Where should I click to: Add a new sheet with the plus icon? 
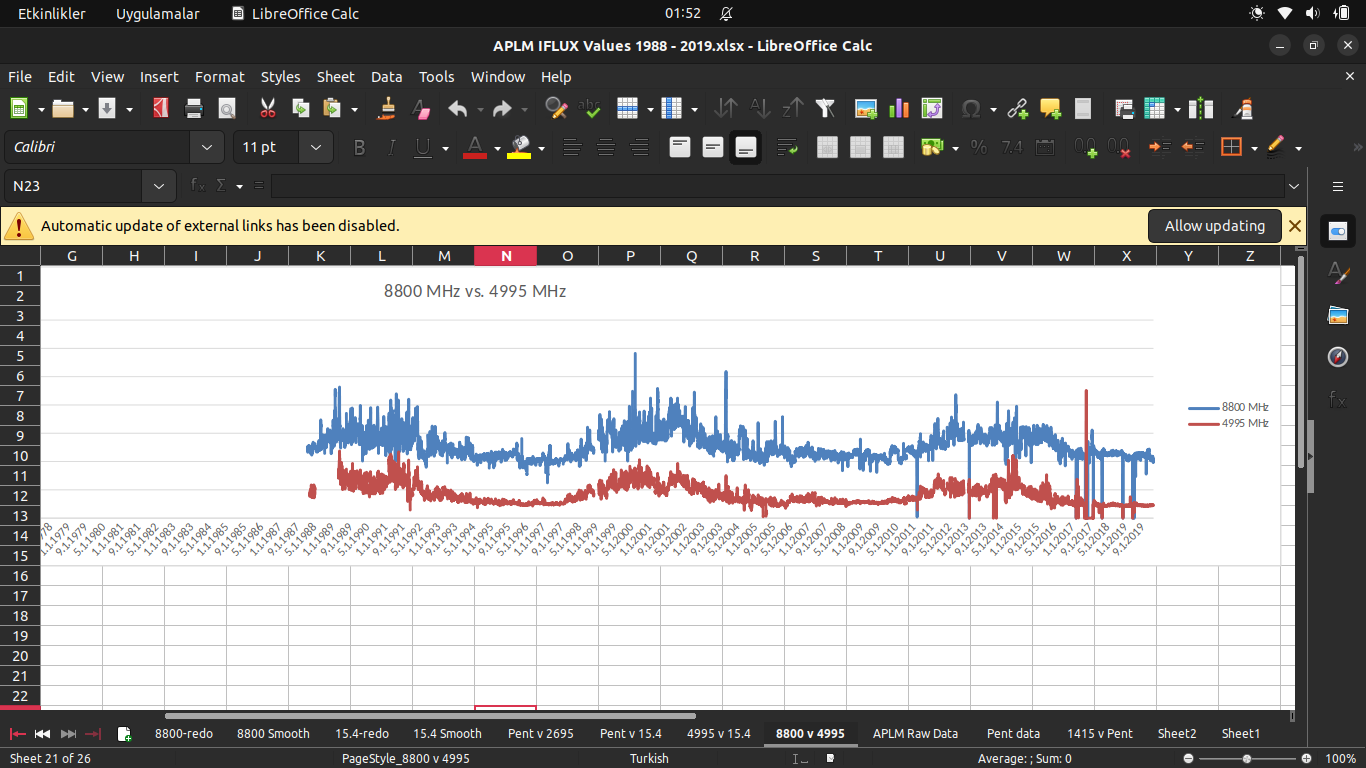coord(125,734)
